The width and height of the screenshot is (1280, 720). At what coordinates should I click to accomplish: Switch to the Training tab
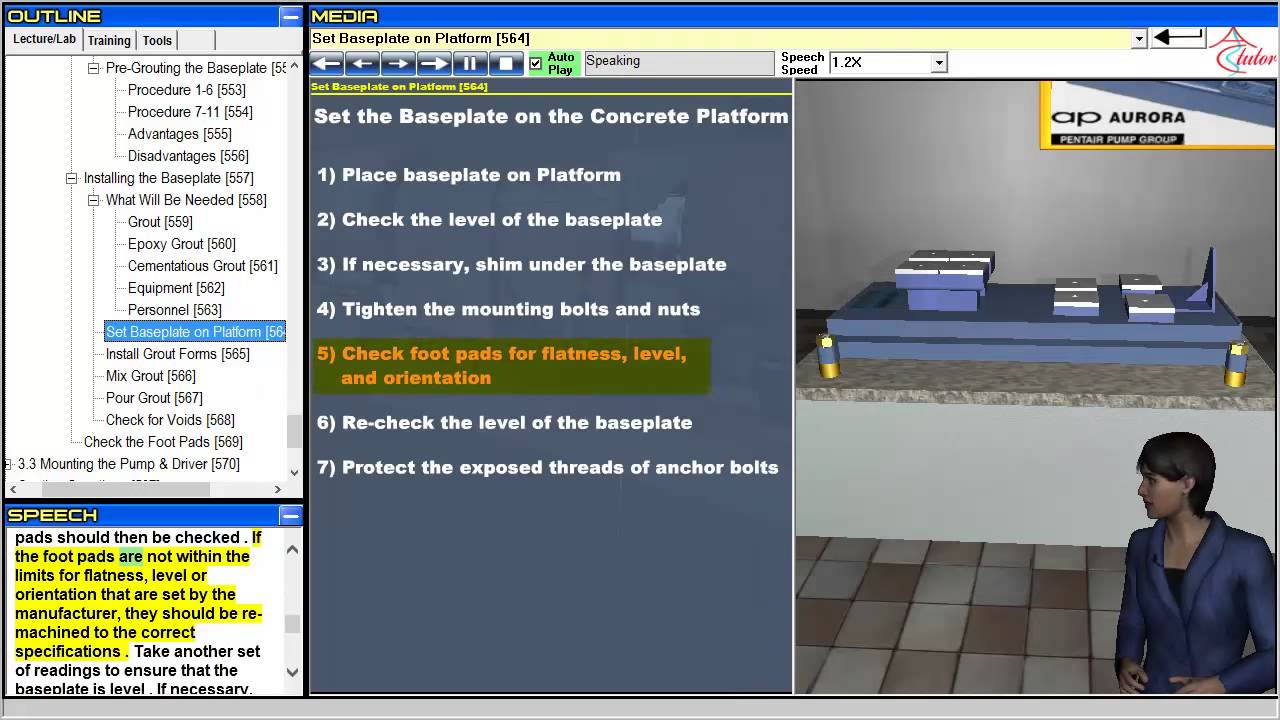(x=109, y=41)
